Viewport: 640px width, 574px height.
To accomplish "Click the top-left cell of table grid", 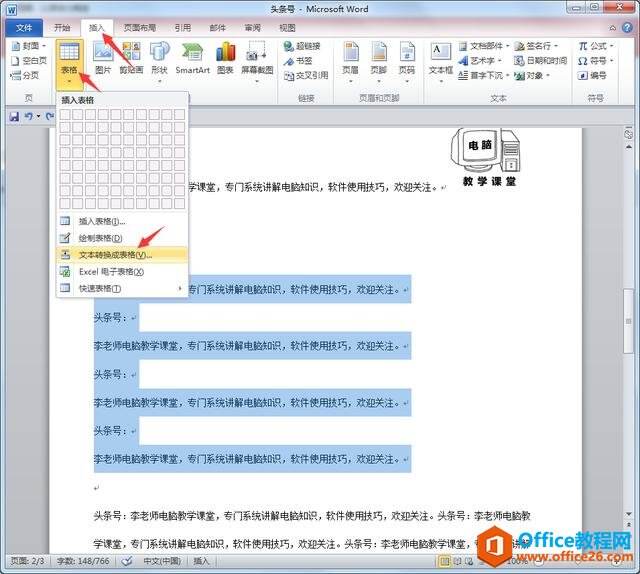I will point(65,114).
